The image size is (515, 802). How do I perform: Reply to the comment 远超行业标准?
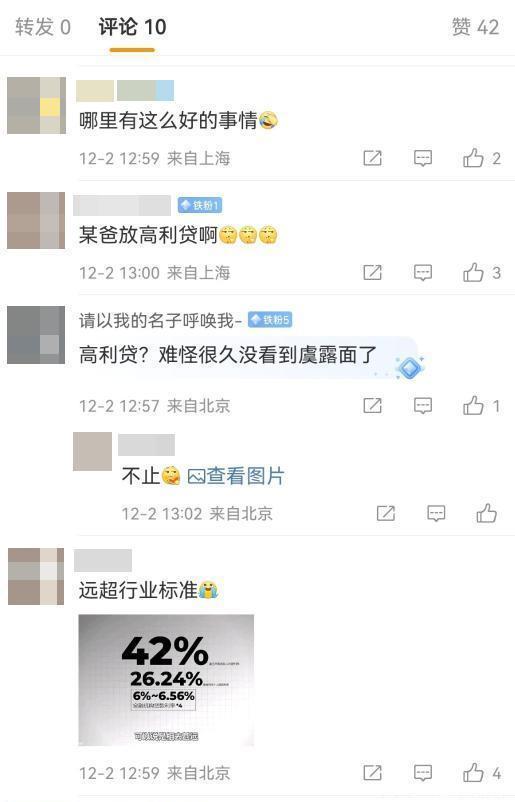[x=423, y=773]
